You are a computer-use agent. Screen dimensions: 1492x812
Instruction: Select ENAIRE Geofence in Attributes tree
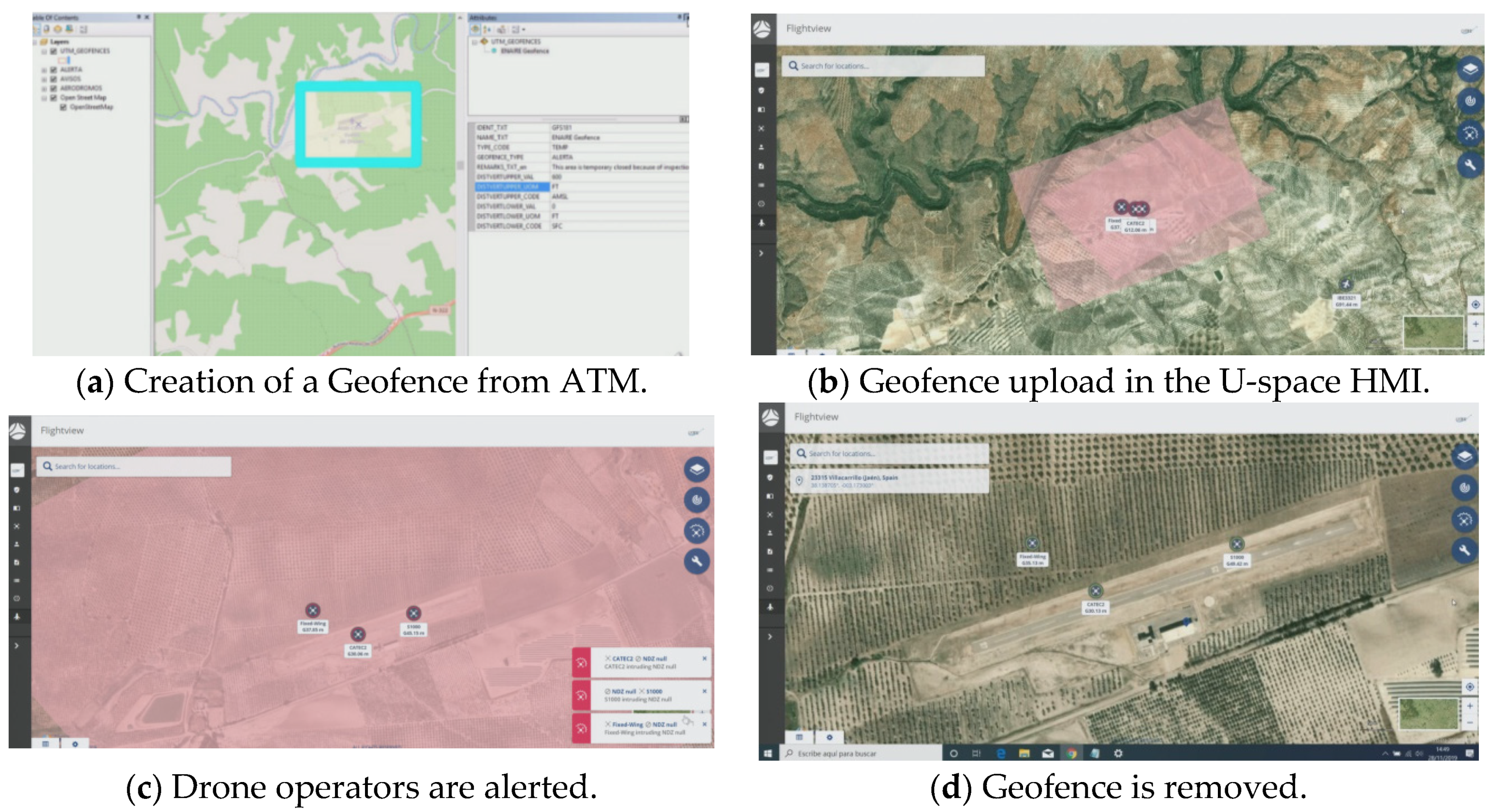524,51
